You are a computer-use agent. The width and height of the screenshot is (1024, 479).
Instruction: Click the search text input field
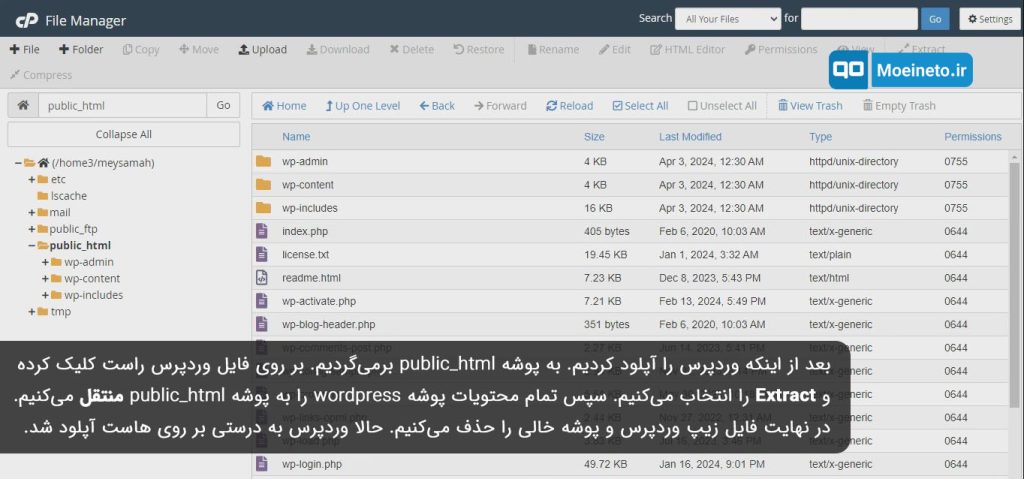tap(859, 19)
